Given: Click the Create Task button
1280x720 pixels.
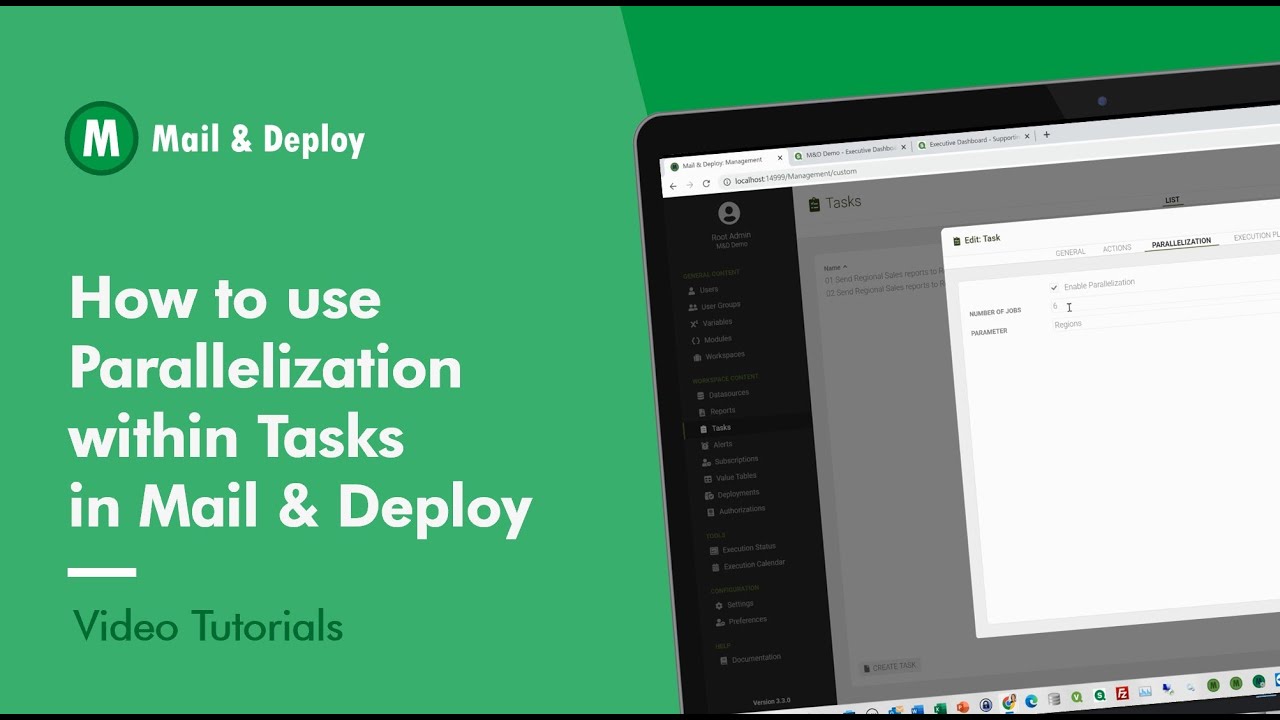Looking at the screenshot, I should [x=889, y=666].
